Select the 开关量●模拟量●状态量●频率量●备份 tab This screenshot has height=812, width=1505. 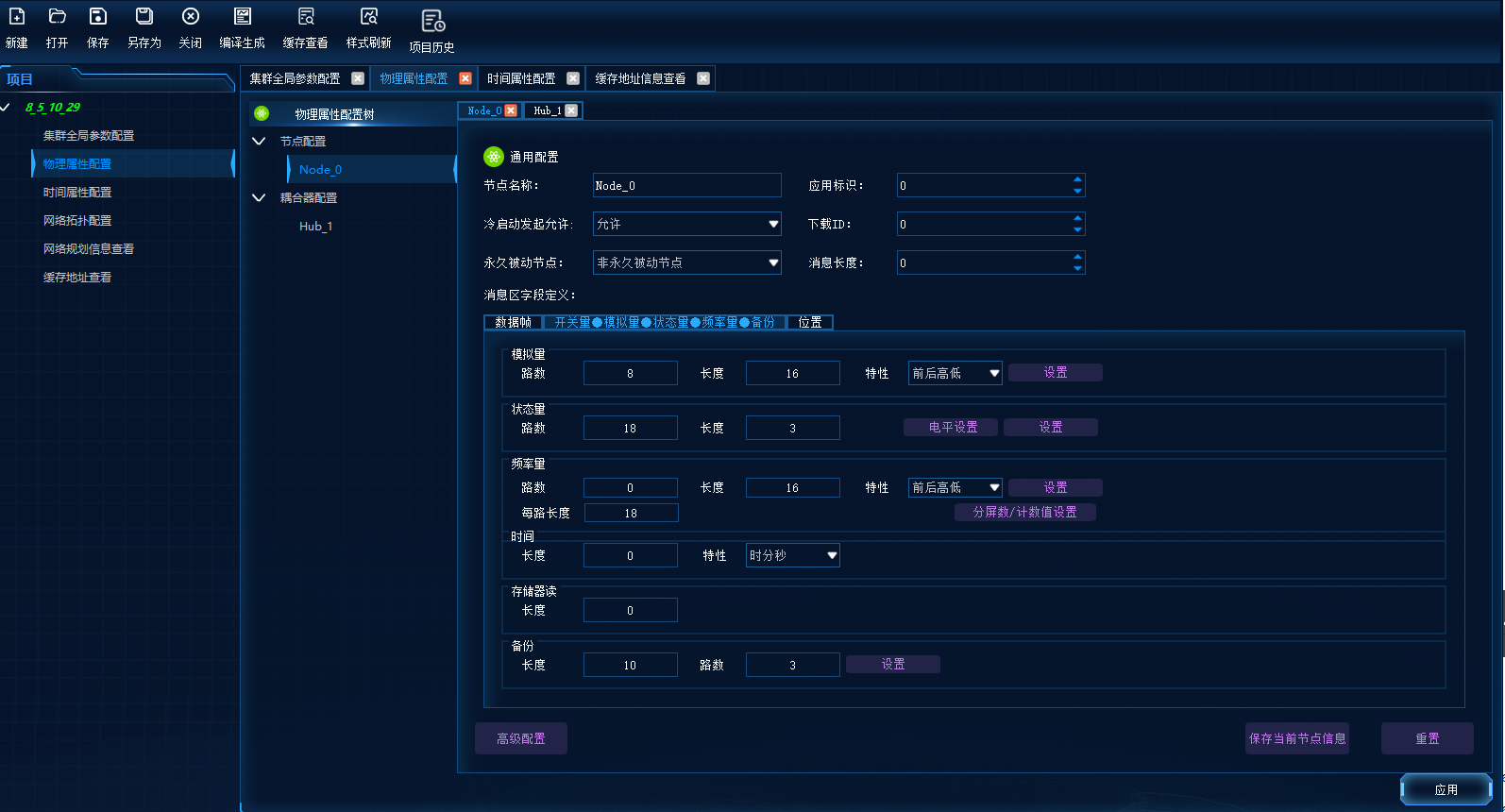click(x=665, y=322)
